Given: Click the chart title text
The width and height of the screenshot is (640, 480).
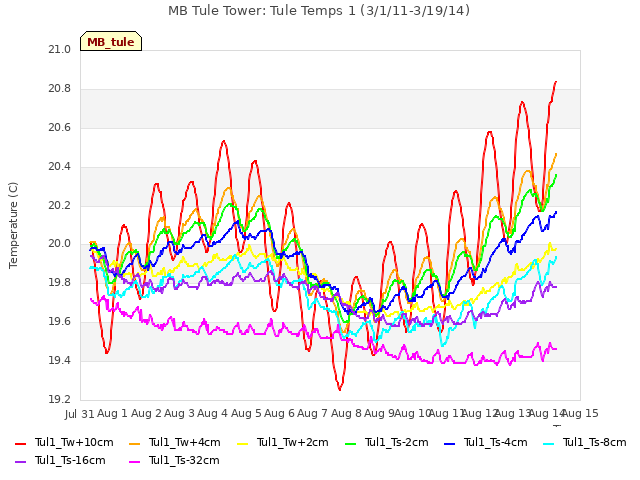Looking at the screenshot, I should coord(319,11).
